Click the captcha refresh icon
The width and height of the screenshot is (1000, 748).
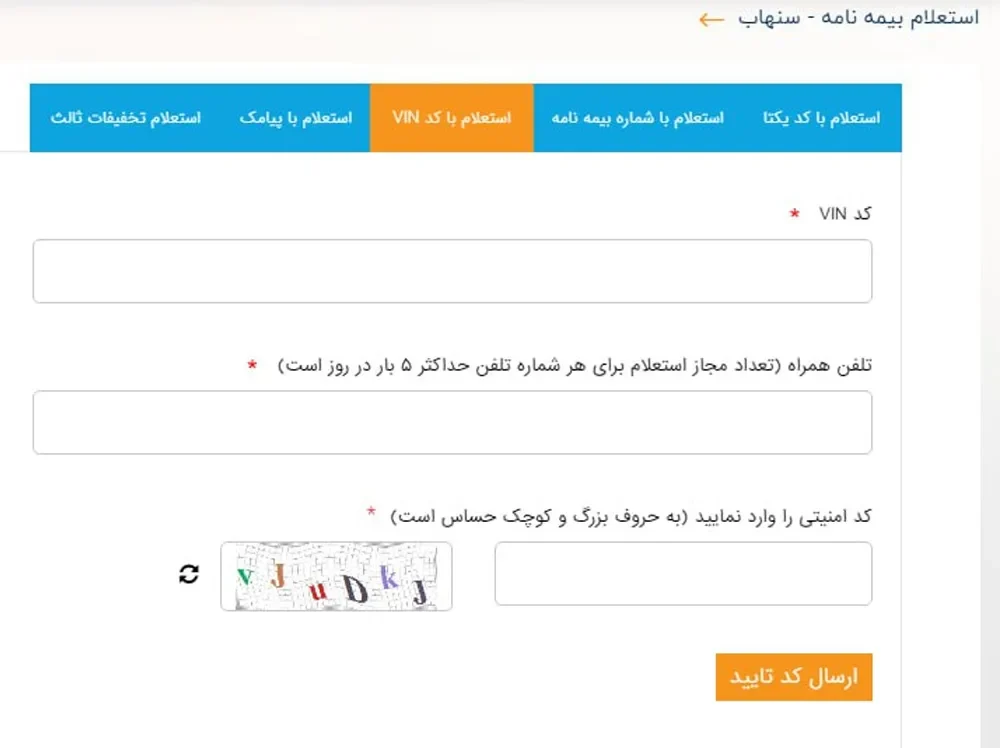coord(189,574)
